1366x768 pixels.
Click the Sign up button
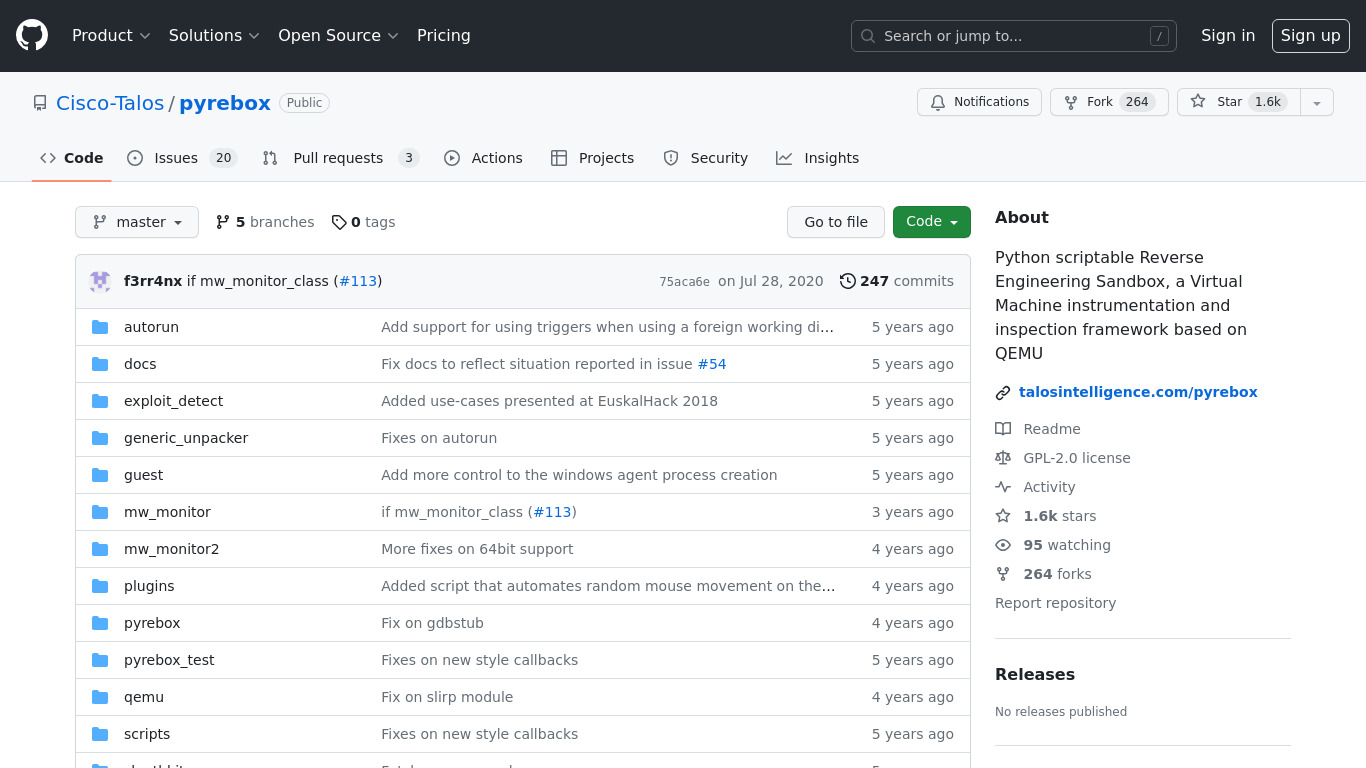1311,36
